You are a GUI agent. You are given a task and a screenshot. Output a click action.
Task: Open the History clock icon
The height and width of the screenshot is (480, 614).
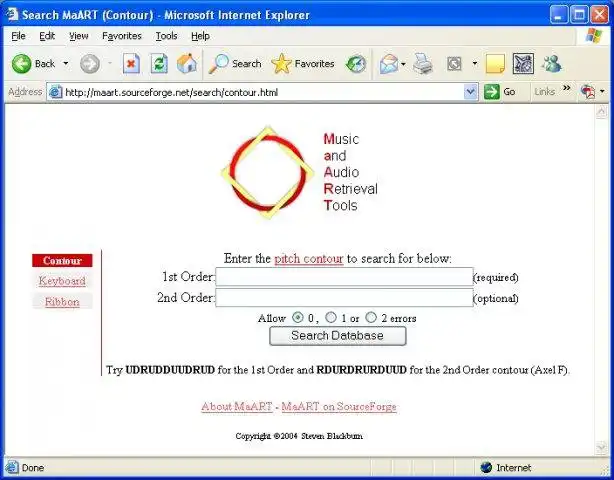tap(356, 64)
